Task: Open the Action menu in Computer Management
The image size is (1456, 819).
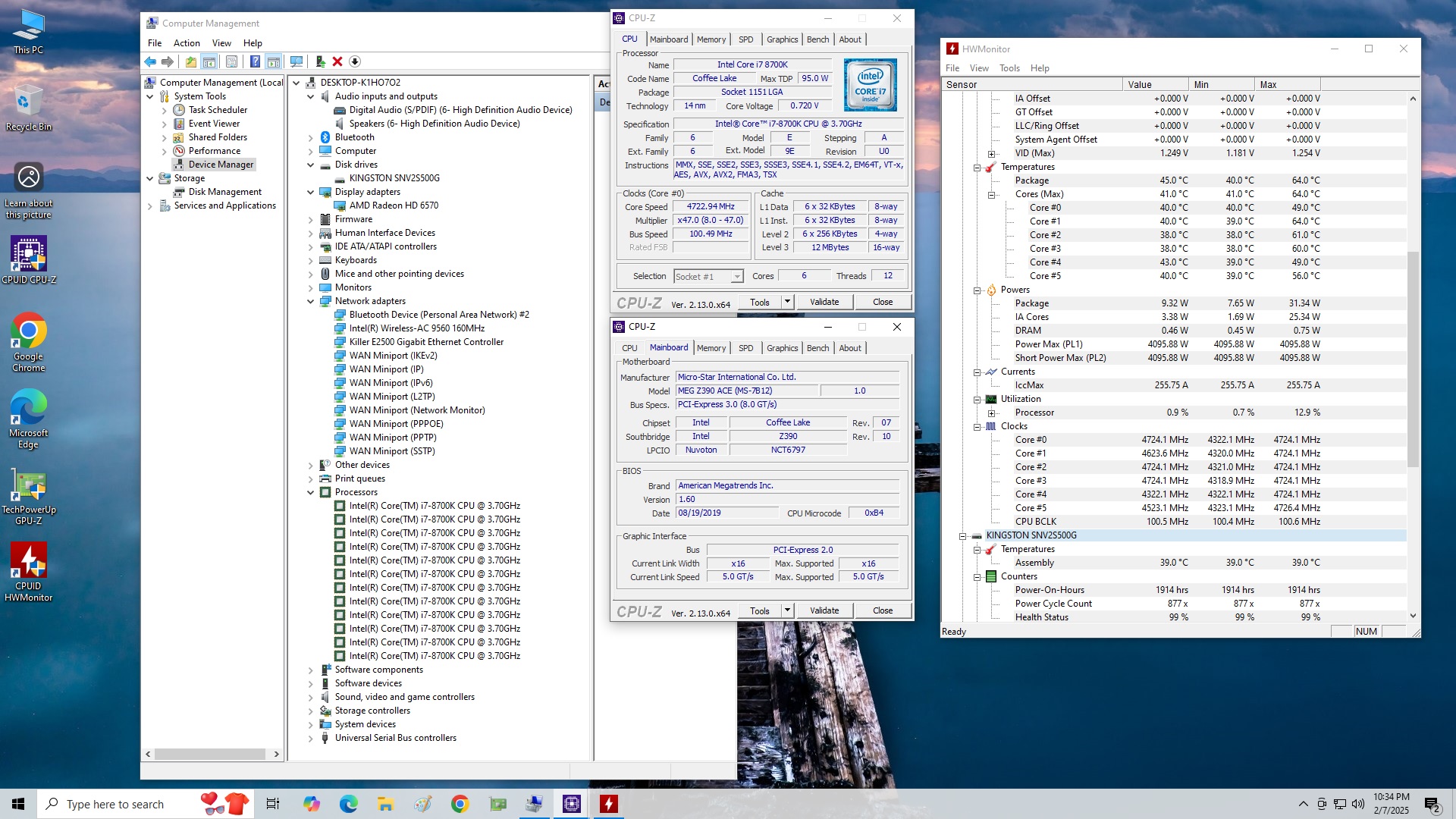Action: (187, 43)
